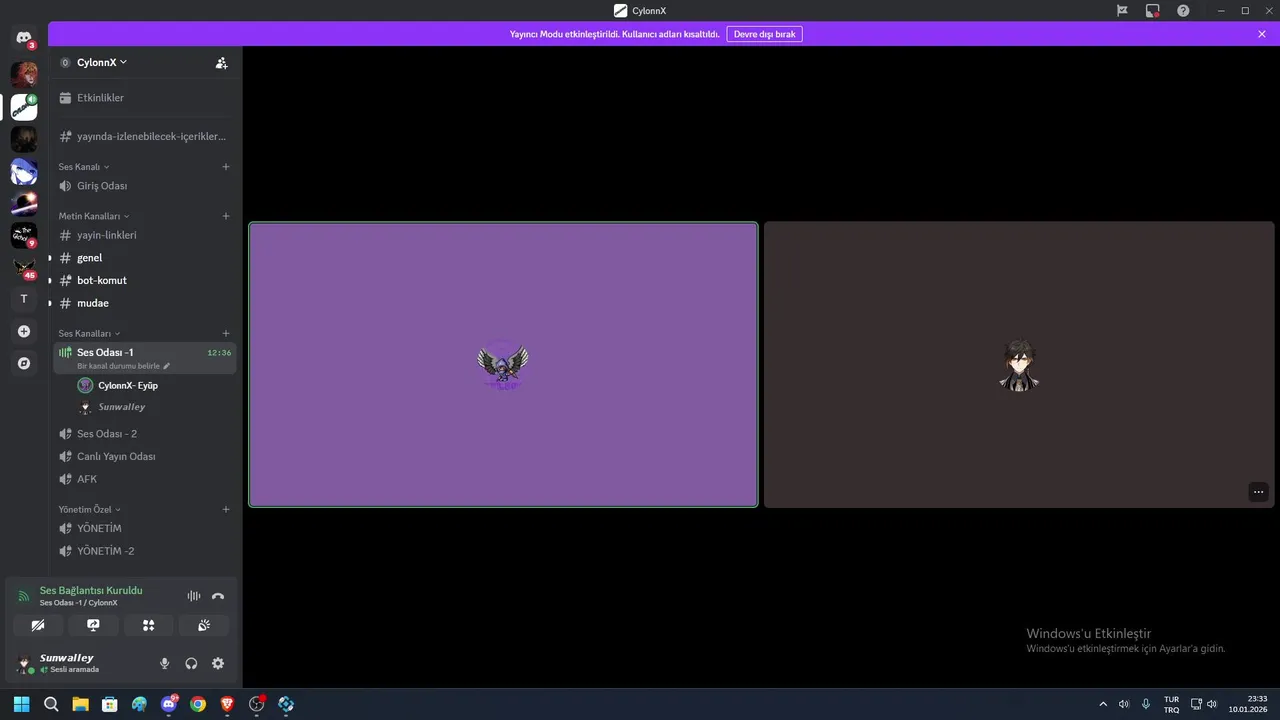Select CylonnX- Eyüp purple video tile

click(x=503, y=365)
